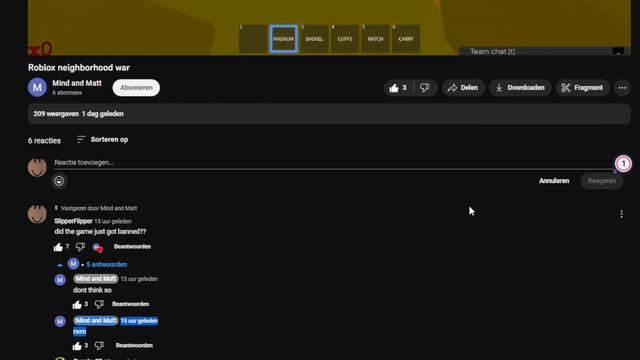Image resolution: width=640 pixels, height=360 pixels.
Task: Reply to 'dont think so' via Beantwoorden
Action: (x=131, y=304)
